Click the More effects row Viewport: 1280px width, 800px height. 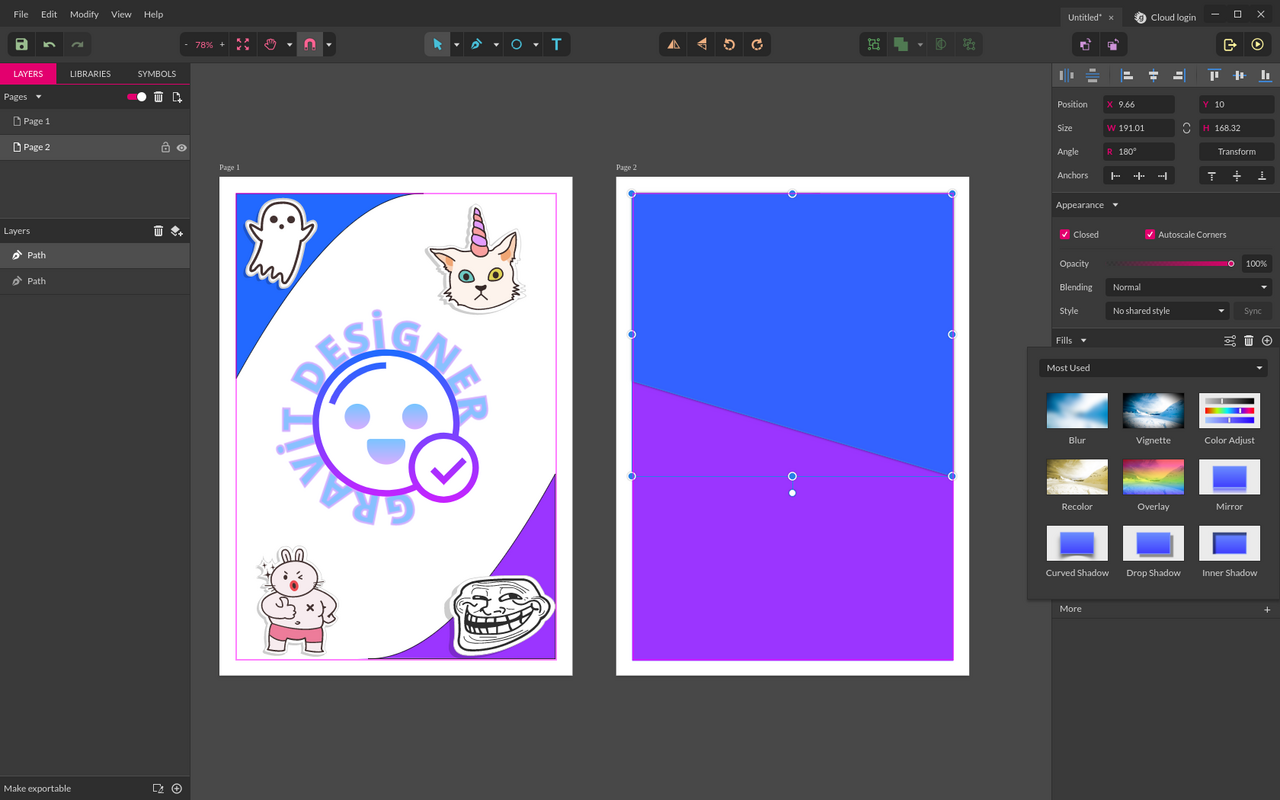point(1165,609)
